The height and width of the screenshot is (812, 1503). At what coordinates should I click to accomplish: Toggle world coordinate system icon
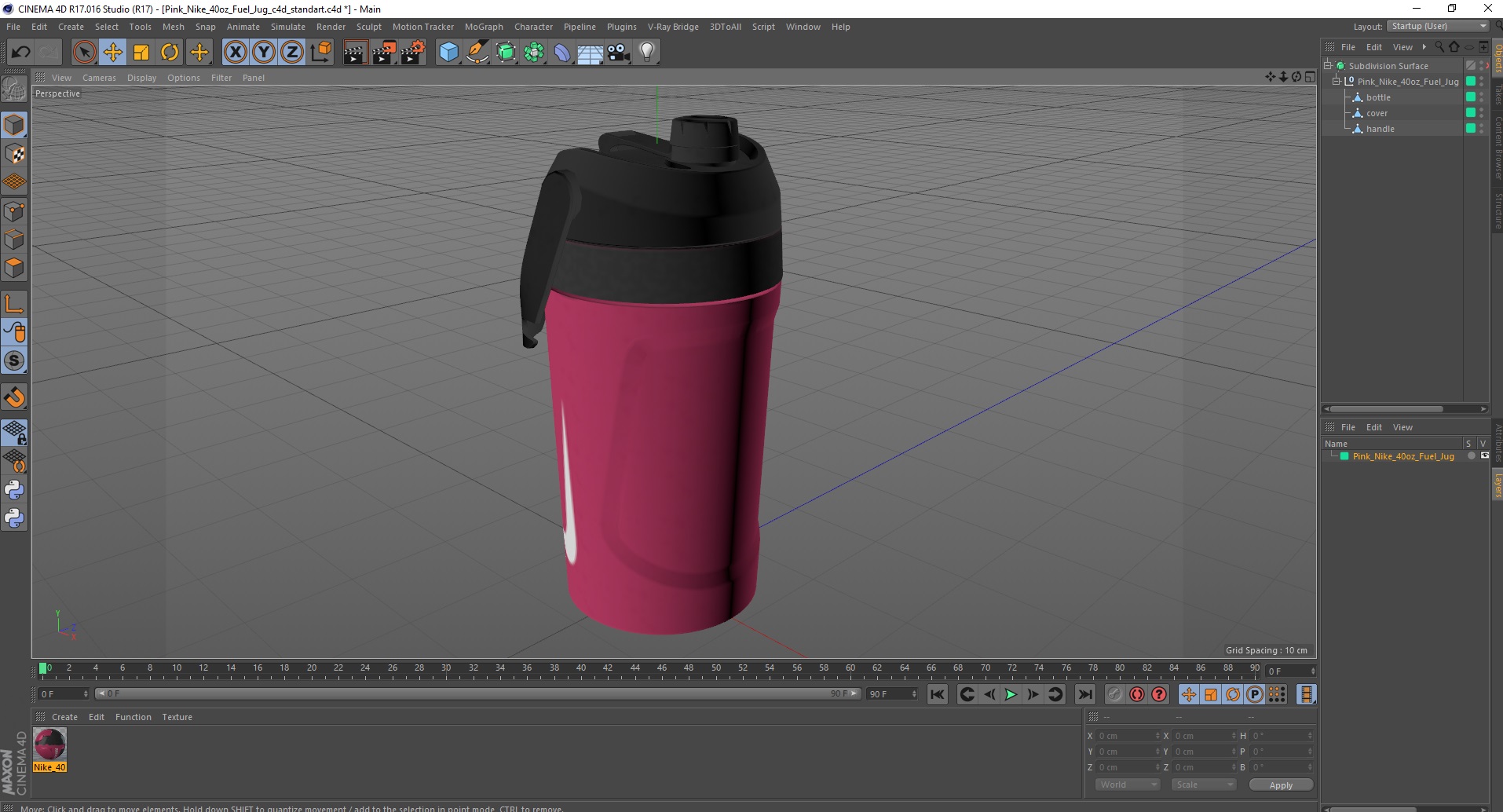click(x=321, y=53)
